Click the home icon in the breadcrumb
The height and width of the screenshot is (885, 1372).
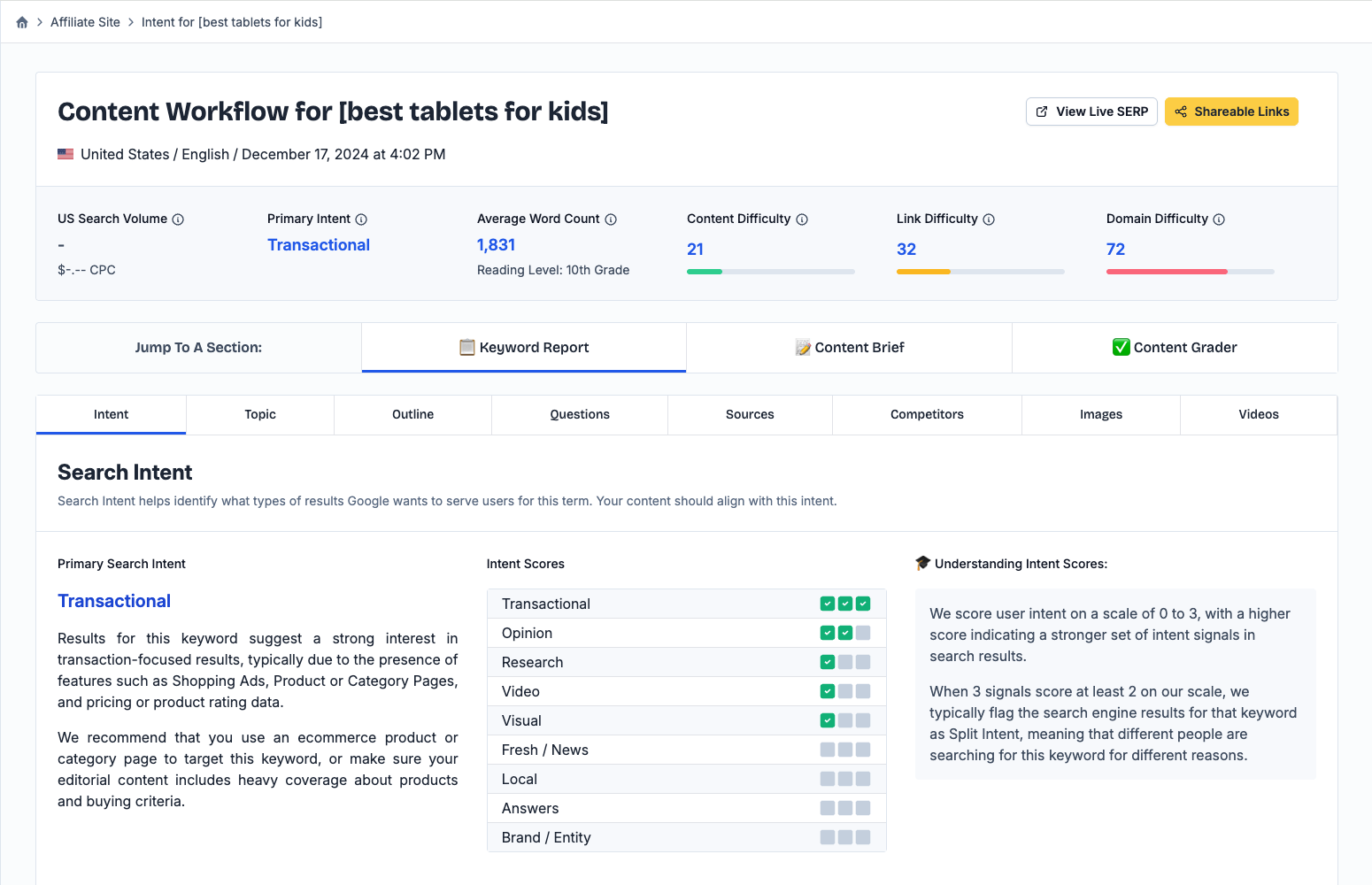(x=21, y=21)
